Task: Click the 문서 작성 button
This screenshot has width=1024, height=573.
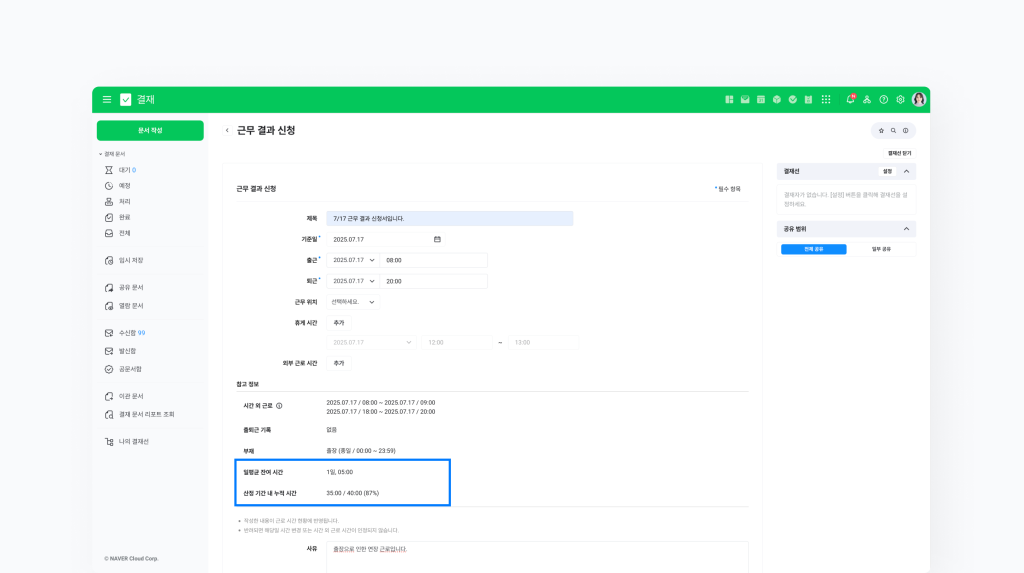Action: [x=150, y=131]
